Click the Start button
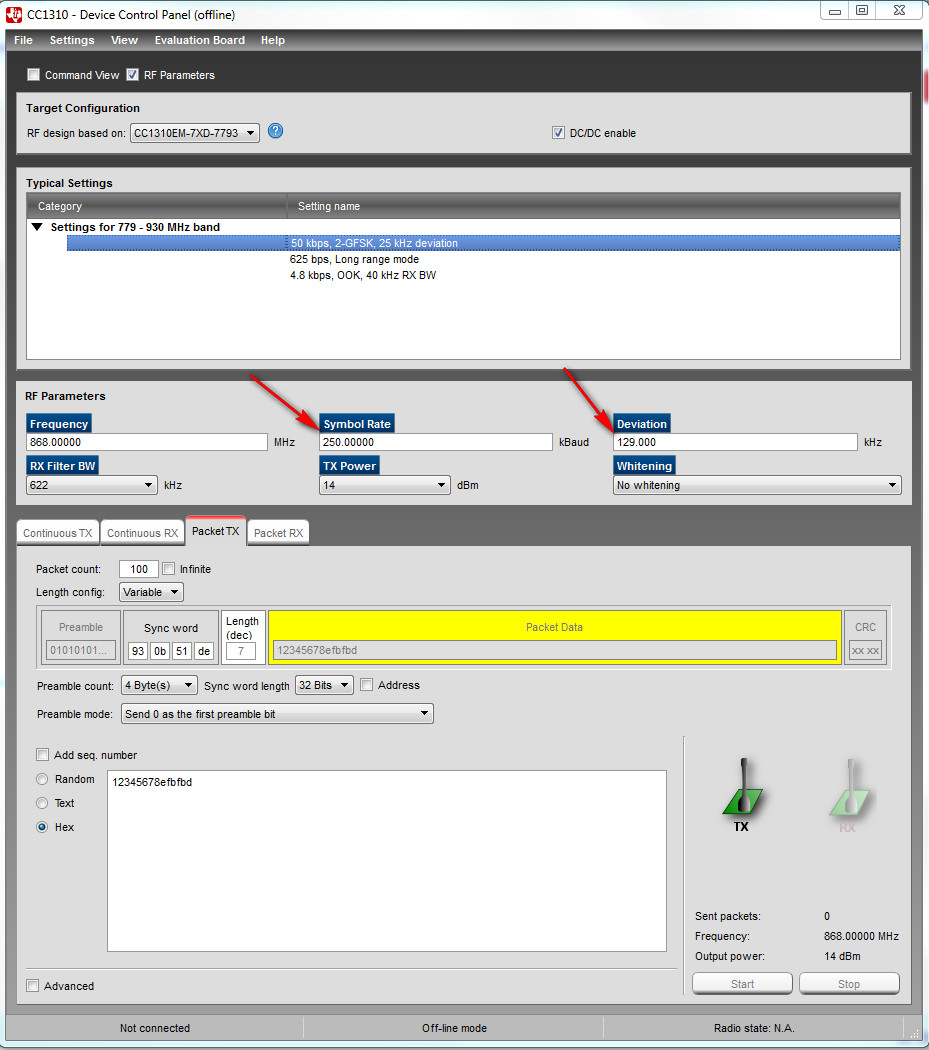929x1050 pixels. tap(742, 984)
